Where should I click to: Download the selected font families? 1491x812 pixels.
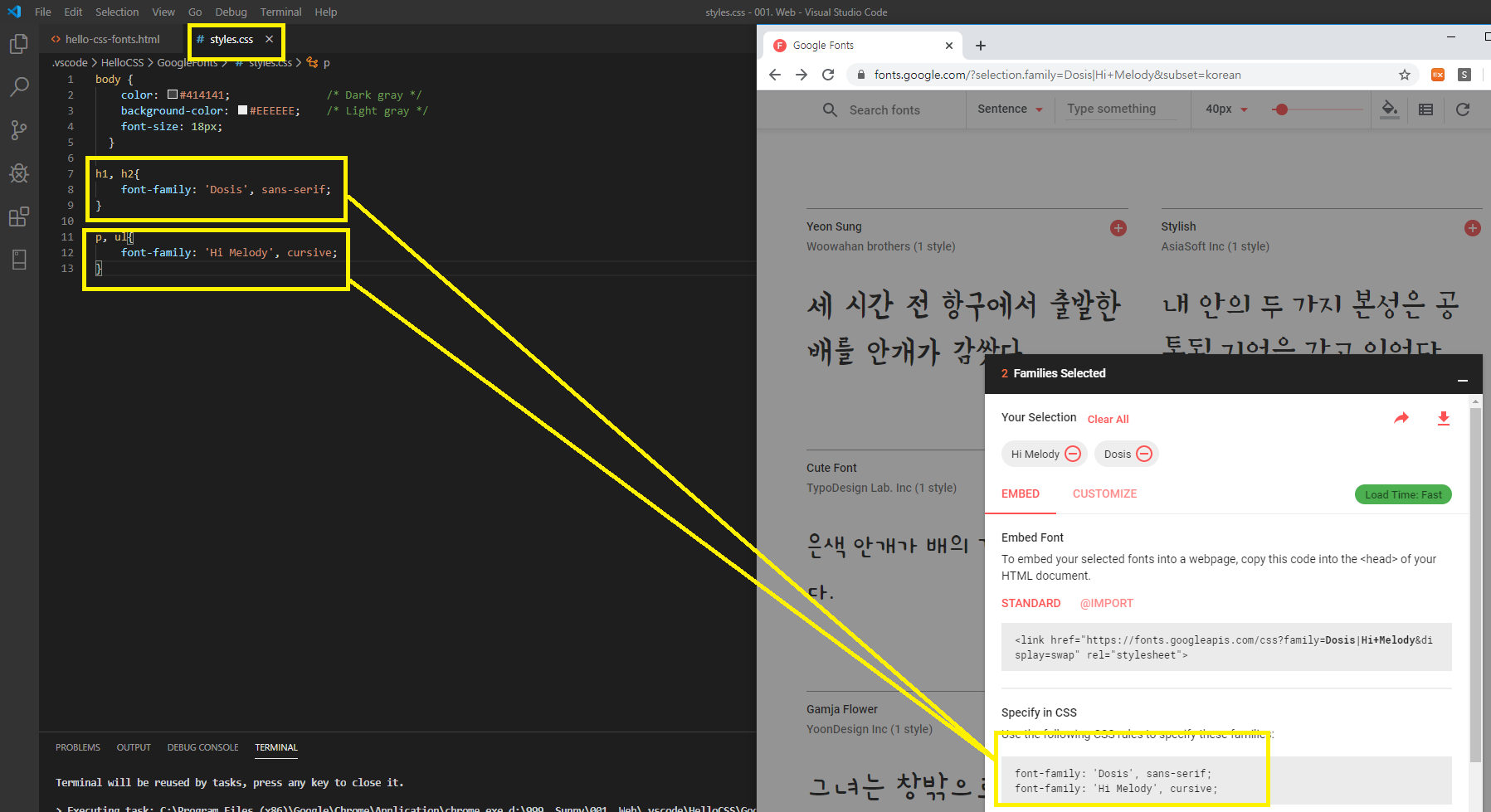tap(1444, 418)
